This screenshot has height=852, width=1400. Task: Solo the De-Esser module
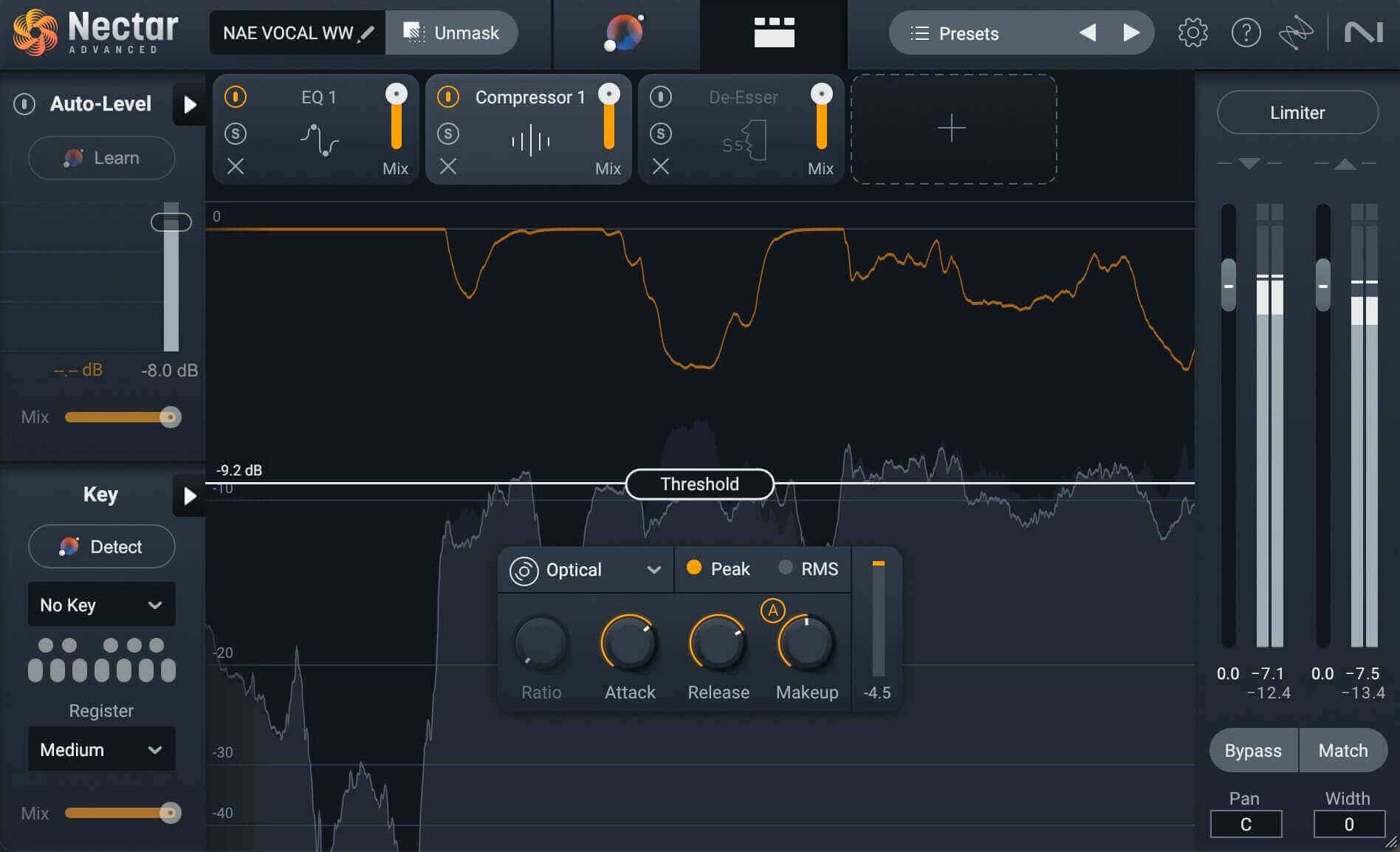click(661, 134)
